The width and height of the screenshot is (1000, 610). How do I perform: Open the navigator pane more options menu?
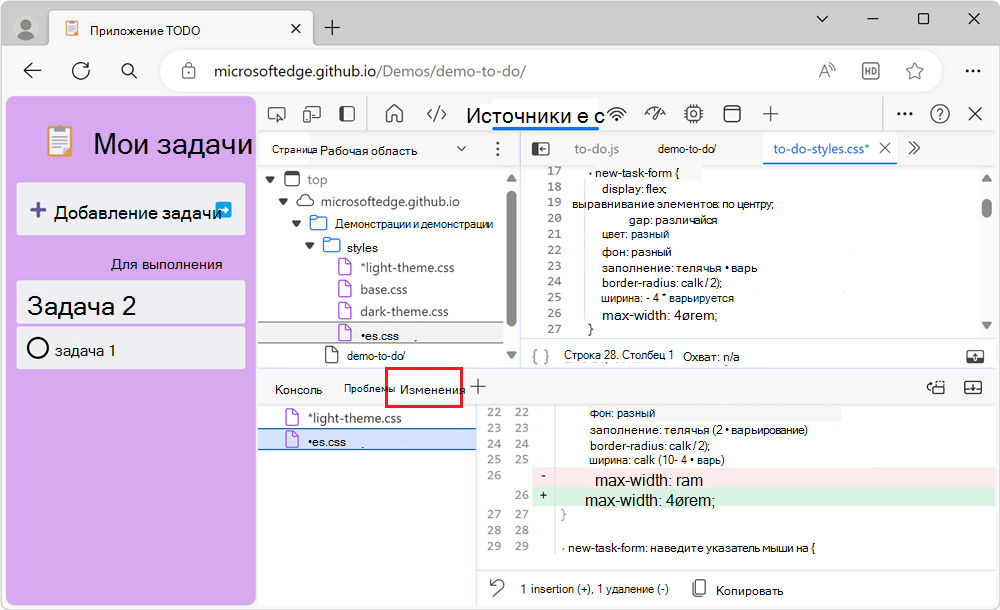coord(497,149)
